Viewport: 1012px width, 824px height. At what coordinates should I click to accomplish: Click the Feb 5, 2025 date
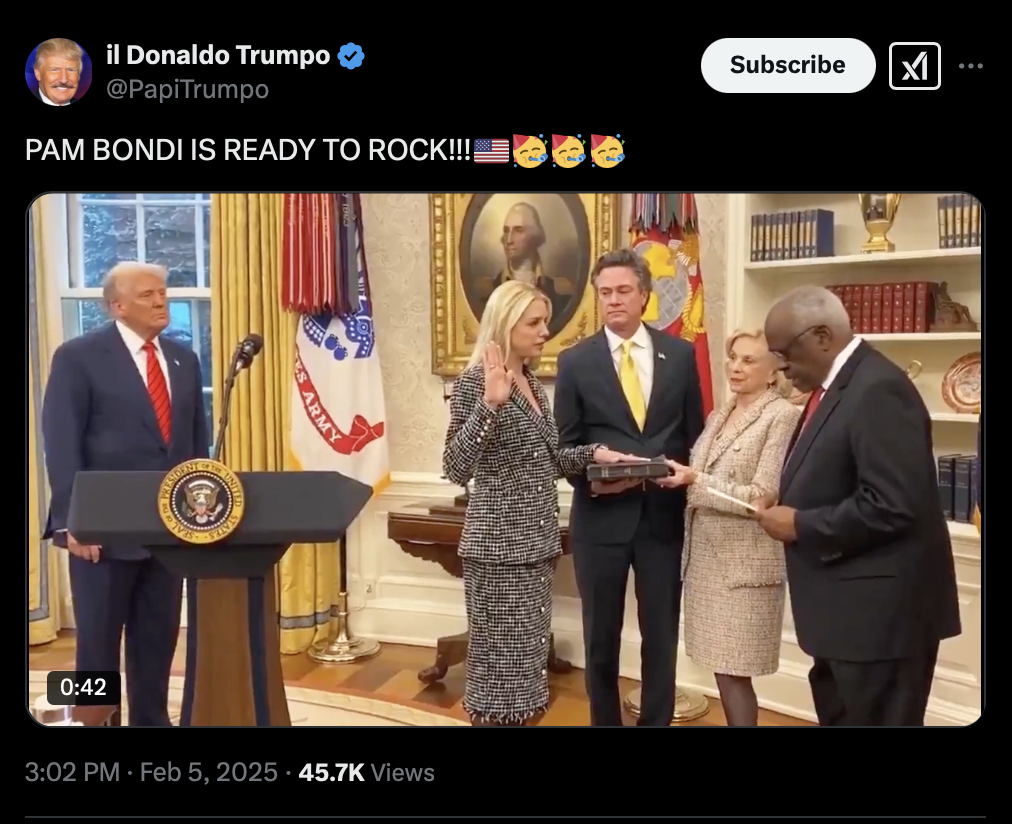208,772
